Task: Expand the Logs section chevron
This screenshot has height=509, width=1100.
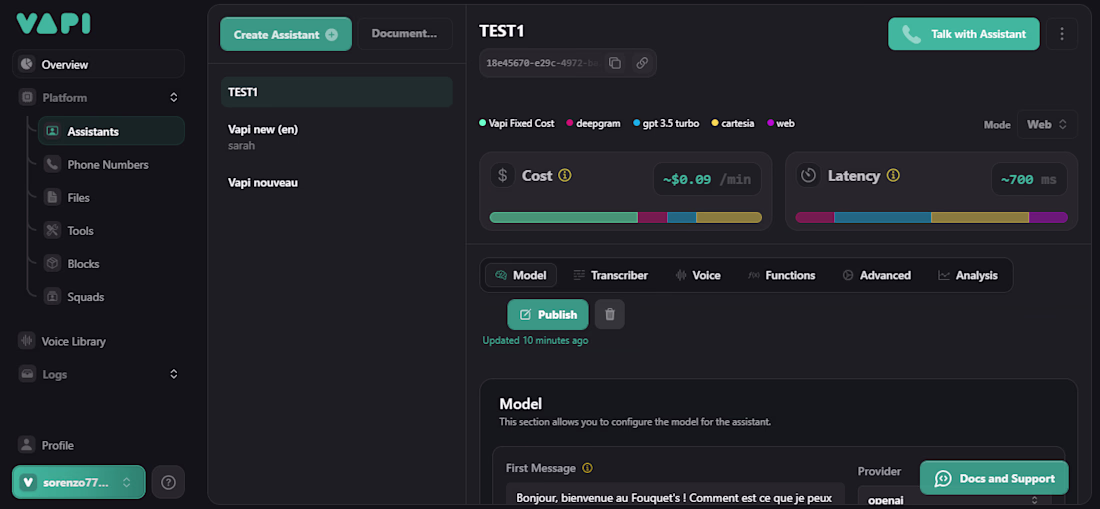Action: coord(174,374)
